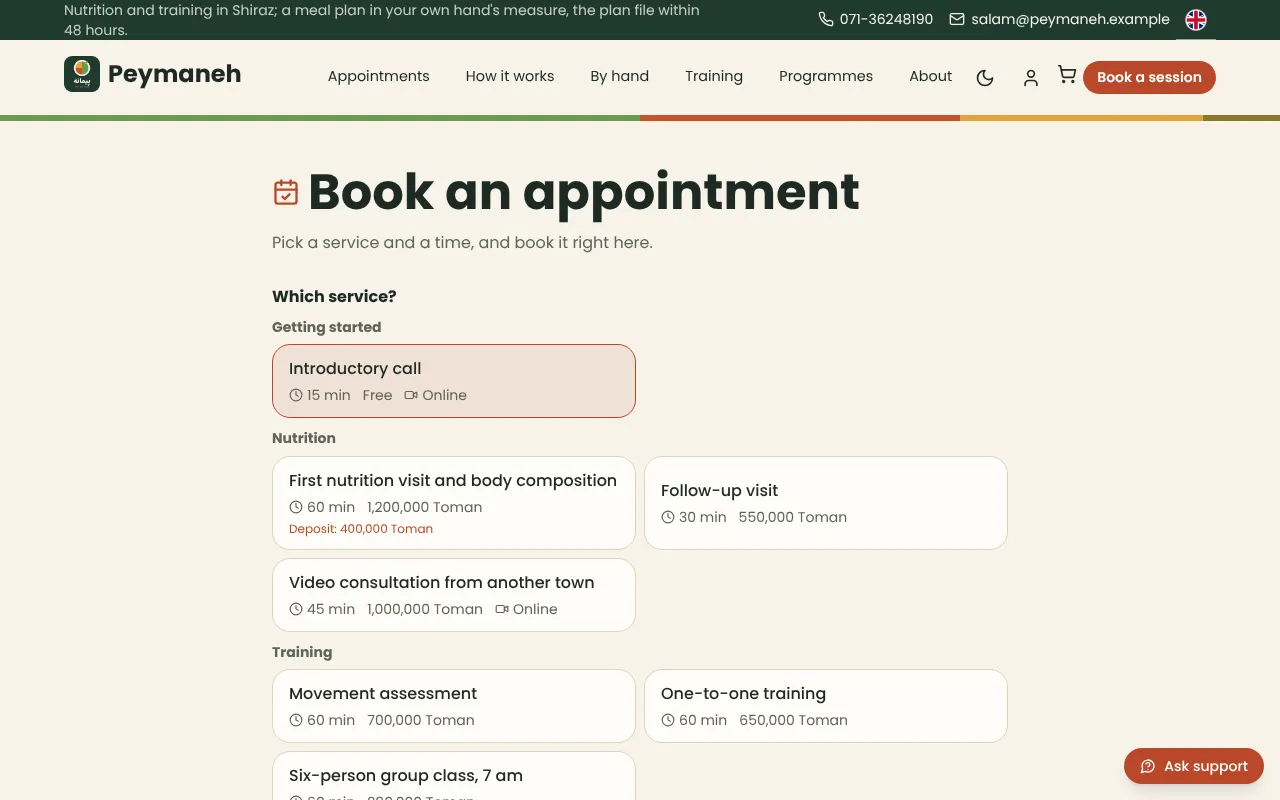This screenshot has height=800, width=1280.
Task: Open the By hand menu item
Action: coord(620,76)
